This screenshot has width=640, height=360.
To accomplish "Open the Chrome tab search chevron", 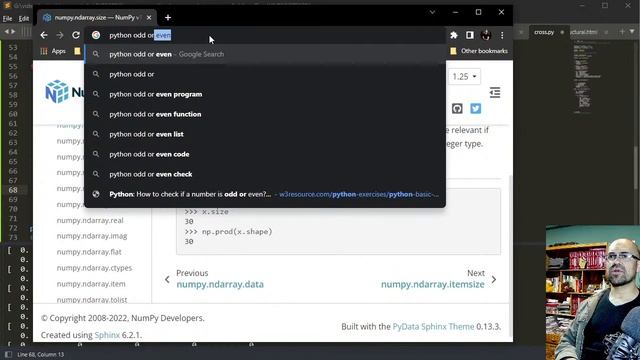I will (x=432, y=12).
